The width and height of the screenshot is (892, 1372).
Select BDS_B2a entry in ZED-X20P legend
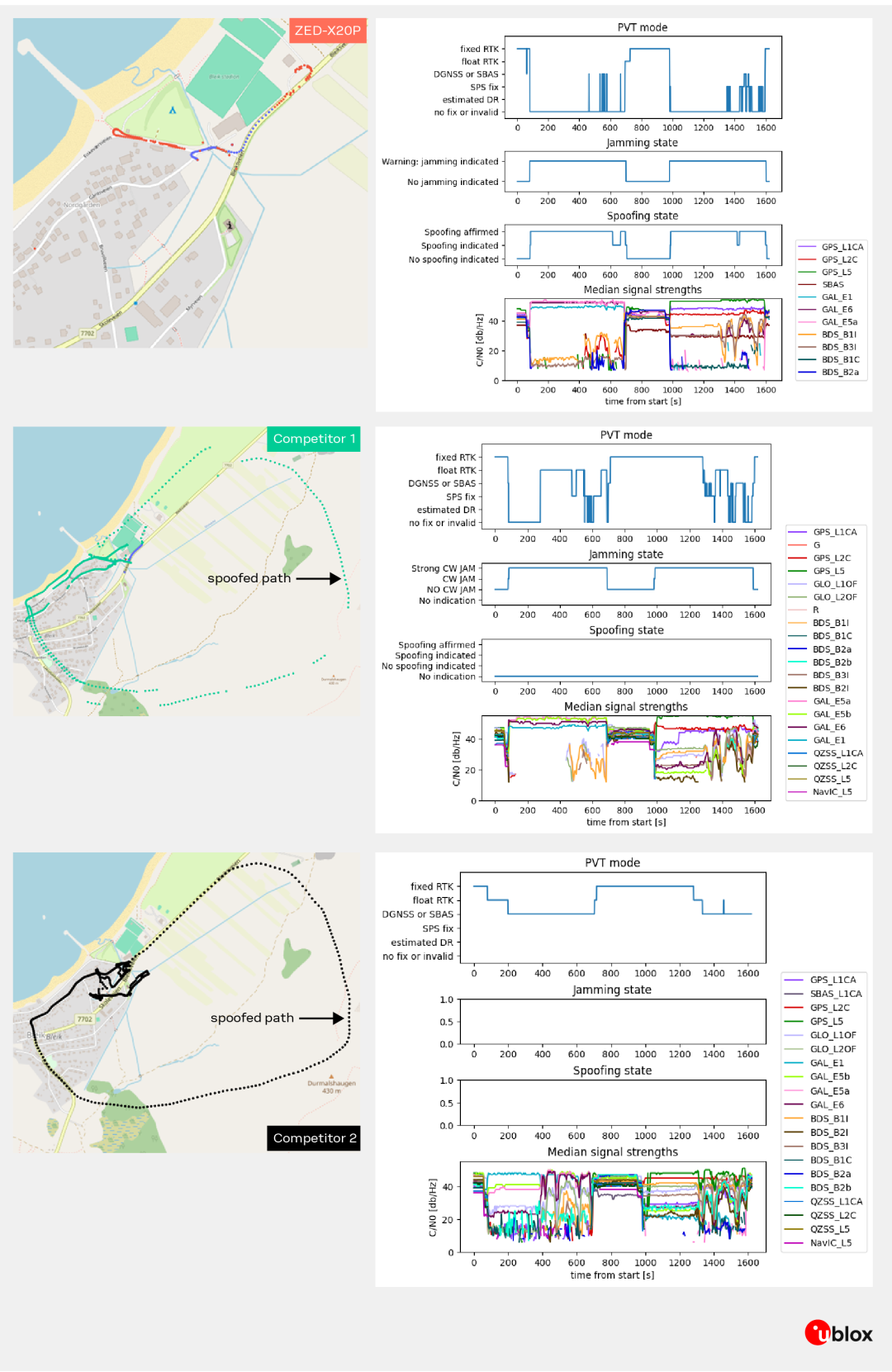pos(828,373)
